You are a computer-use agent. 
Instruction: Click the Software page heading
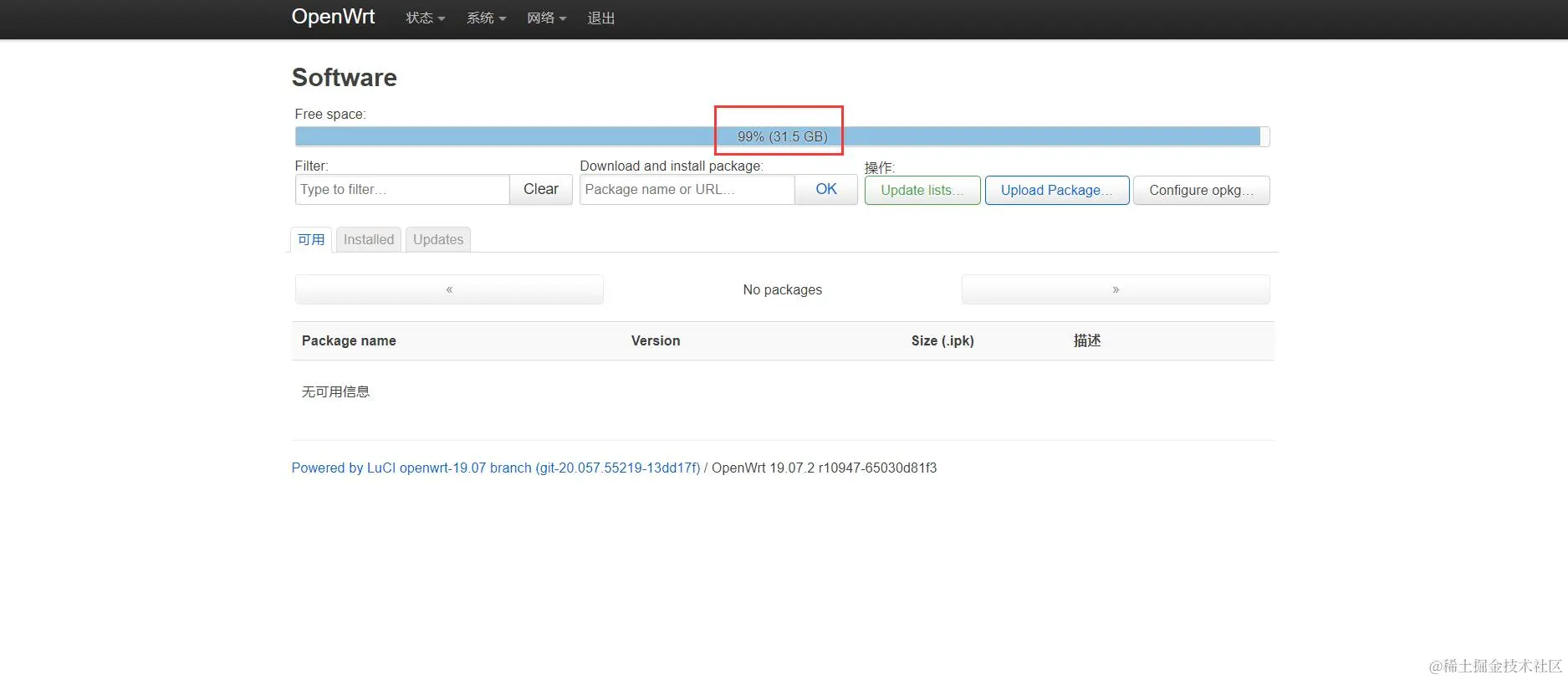[344, 78]
